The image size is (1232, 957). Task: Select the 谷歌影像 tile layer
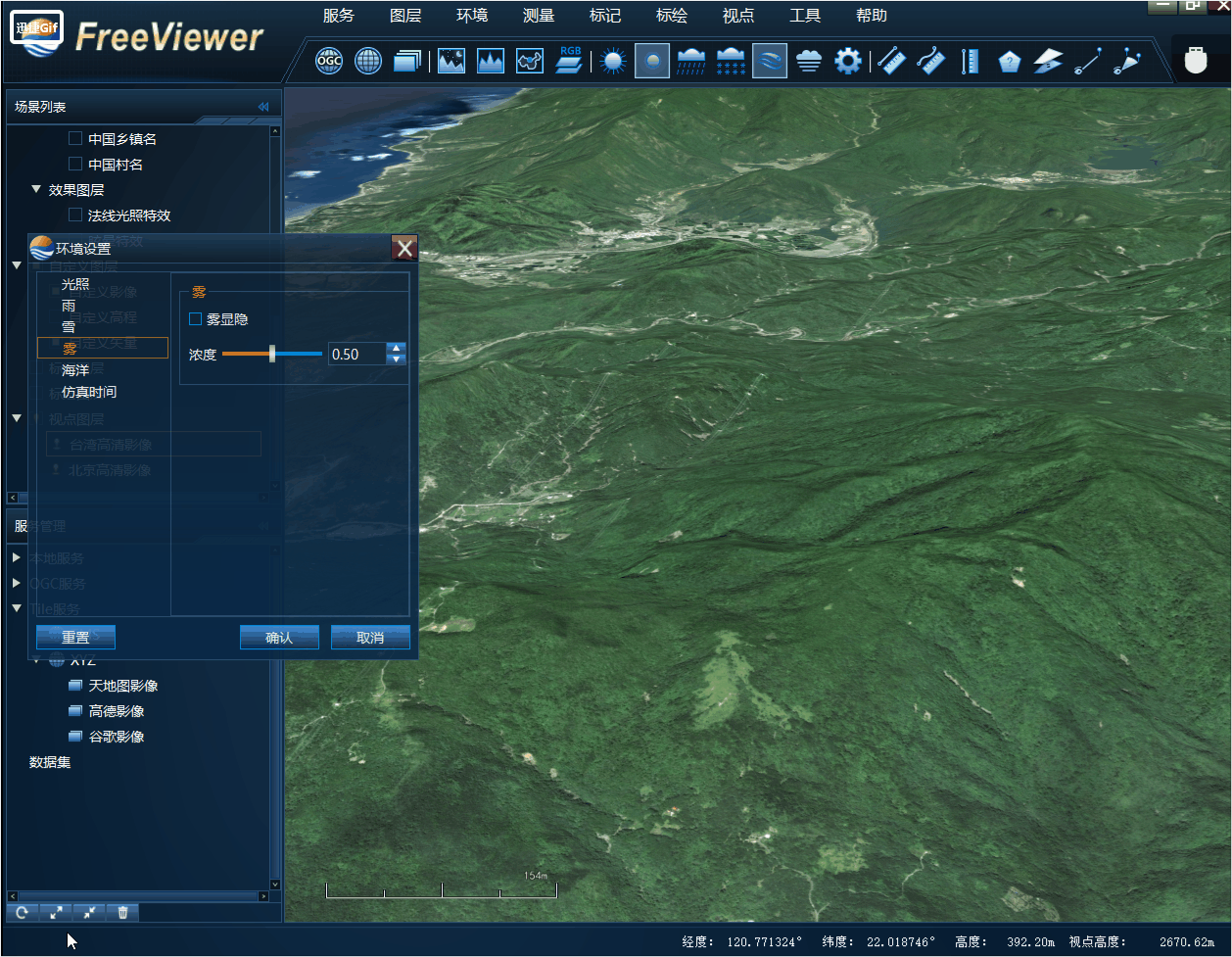coord(117,737)
